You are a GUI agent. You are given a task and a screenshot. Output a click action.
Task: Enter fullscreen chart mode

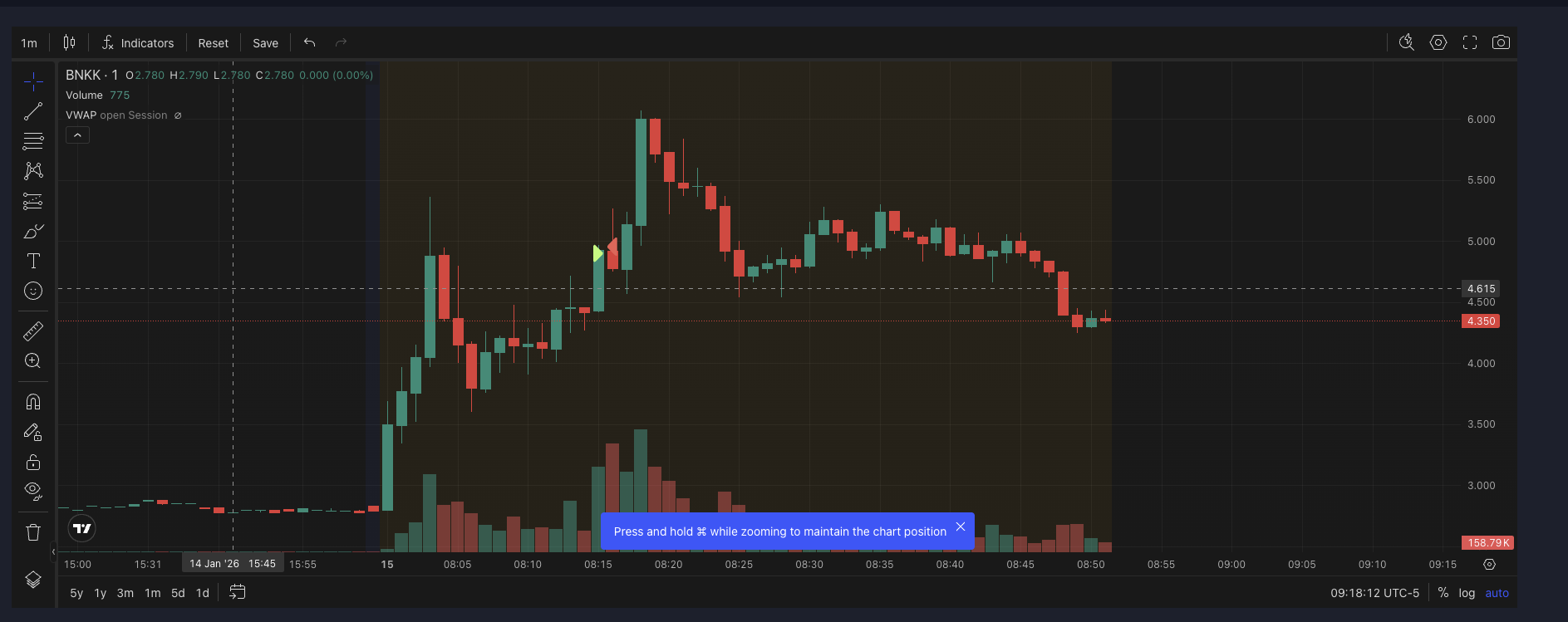1470,42
